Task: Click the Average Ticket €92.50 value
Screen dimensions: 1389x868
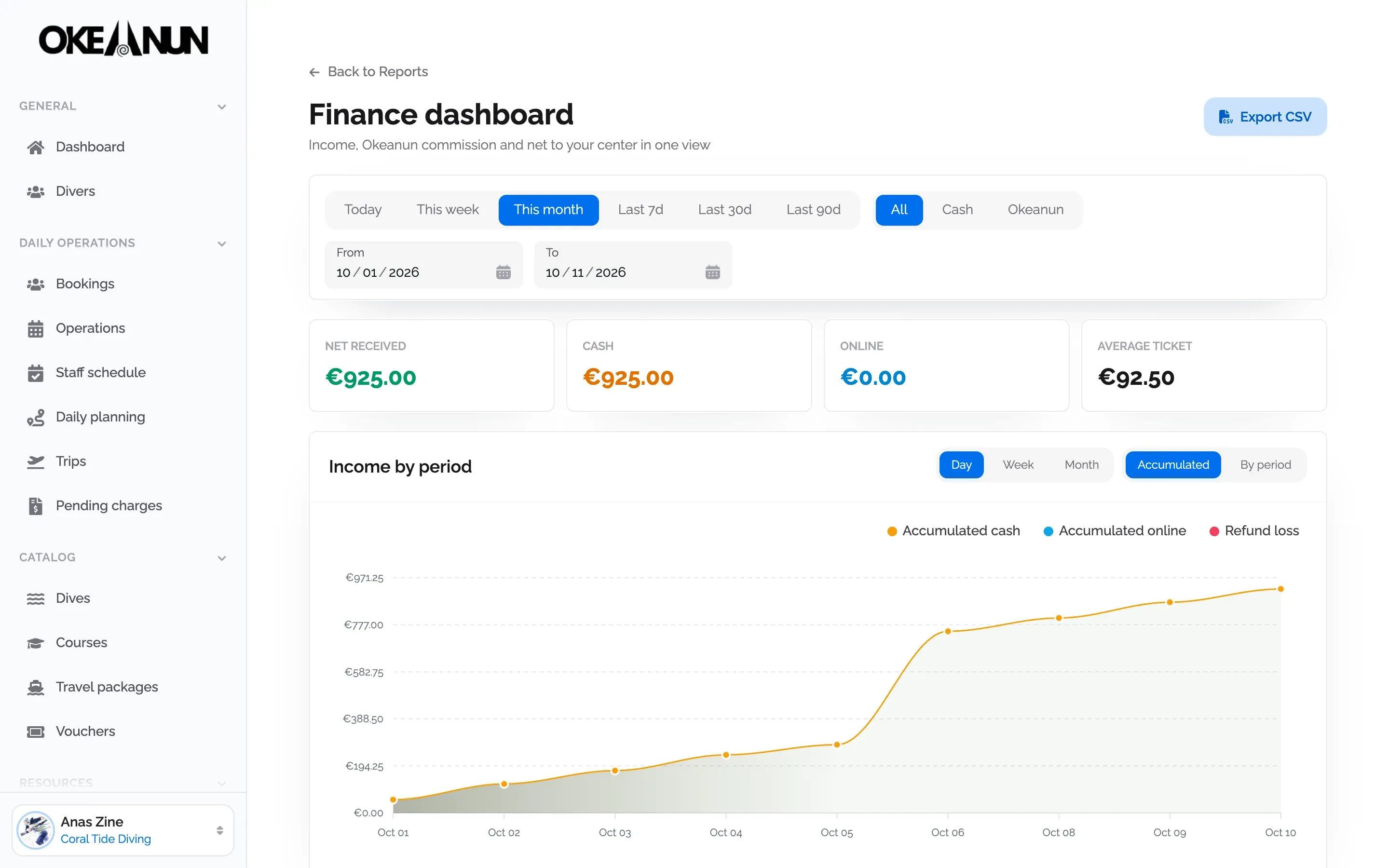Action: [x=1136, y=378]
